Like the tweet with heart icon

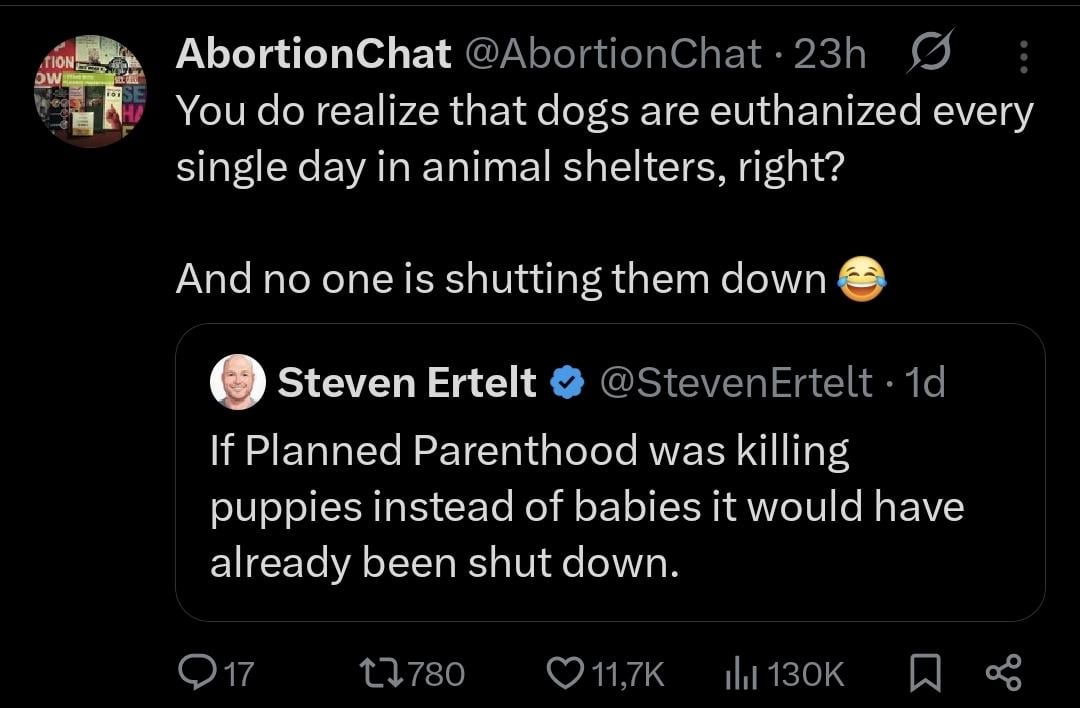567,673
